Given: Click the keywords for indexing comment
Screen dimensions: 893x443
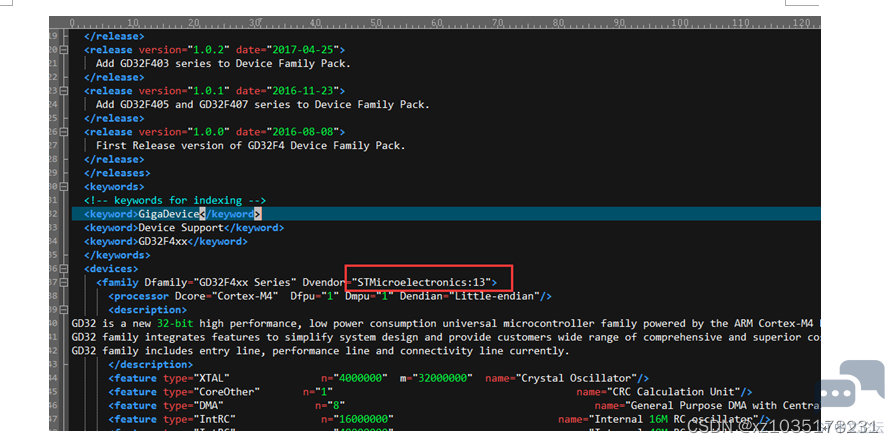Looking at the screenshot, I should (175, 200).
